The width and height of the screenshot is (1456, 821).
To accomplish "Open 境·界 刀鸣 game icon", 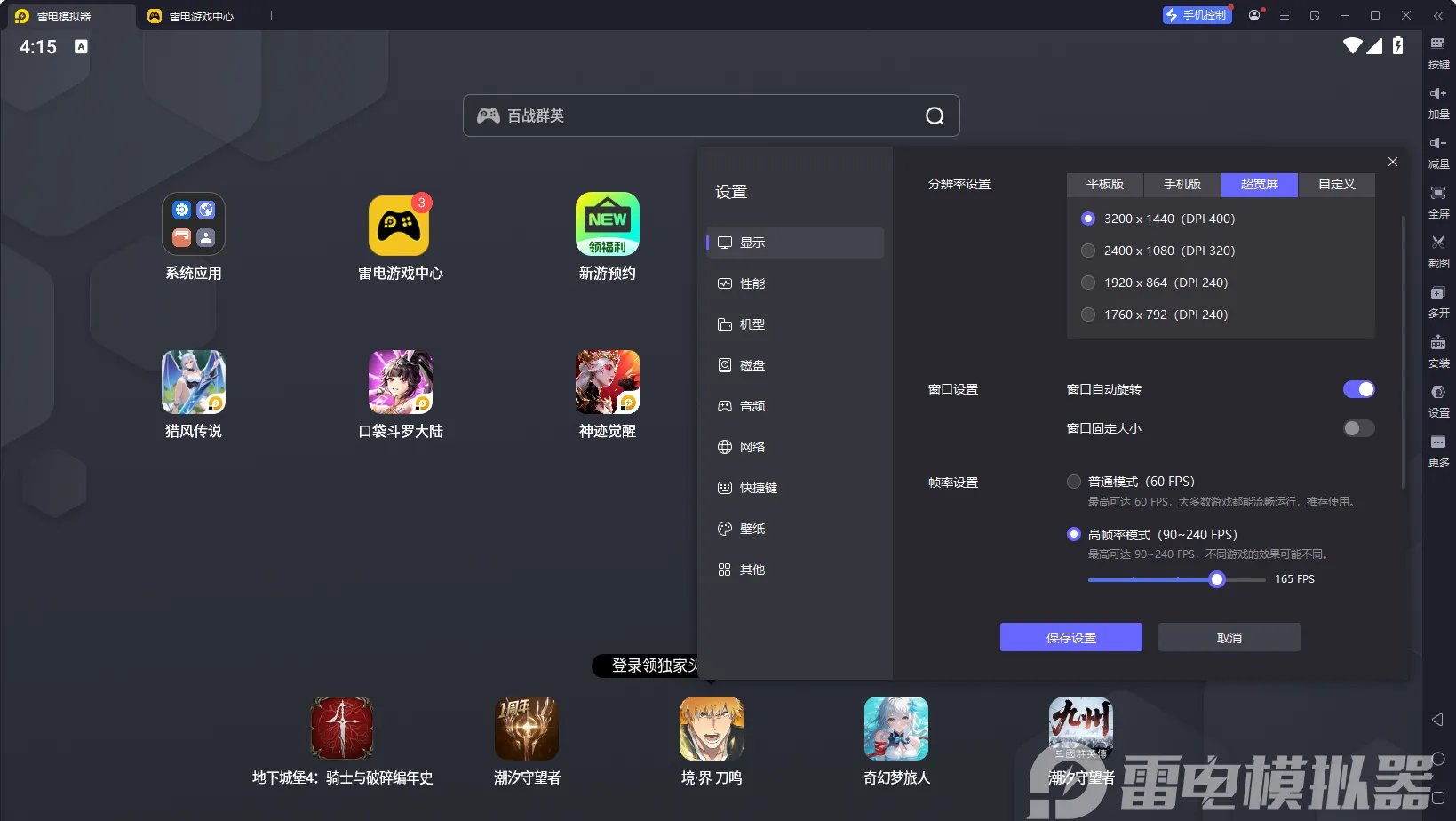I will 712,729.
